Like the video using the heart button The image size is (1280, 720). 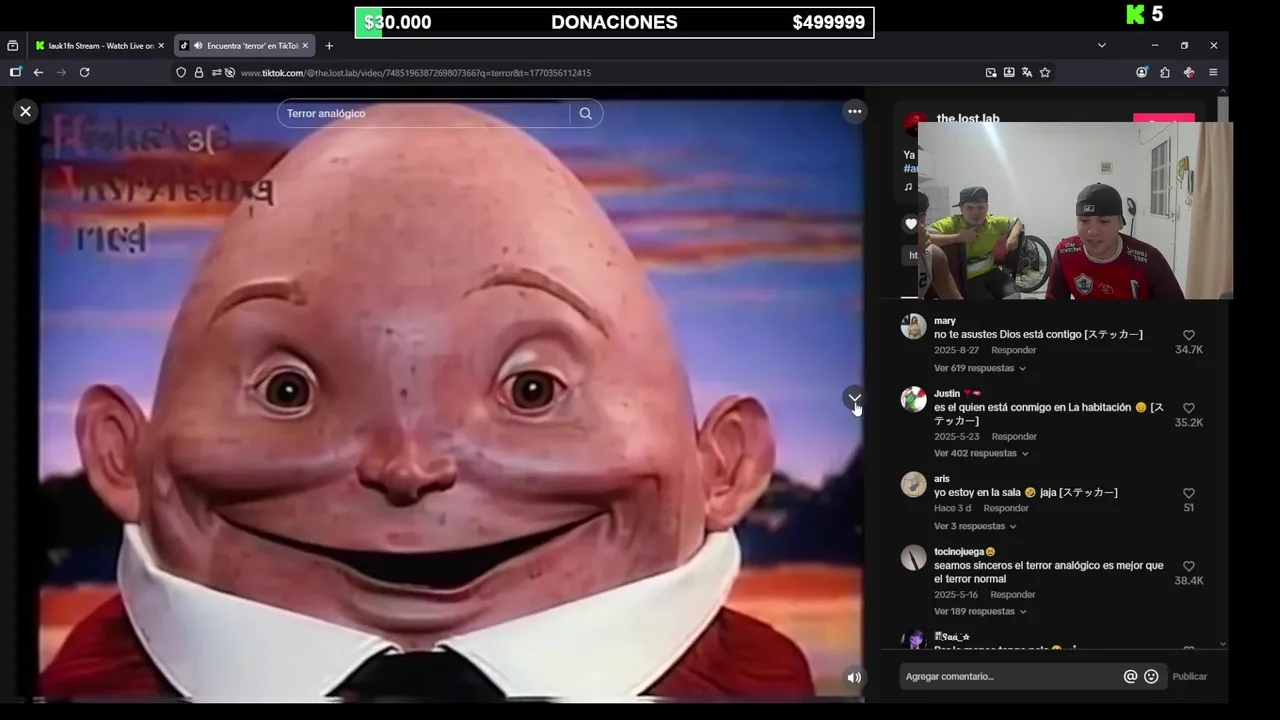click(x=910, y=224)
